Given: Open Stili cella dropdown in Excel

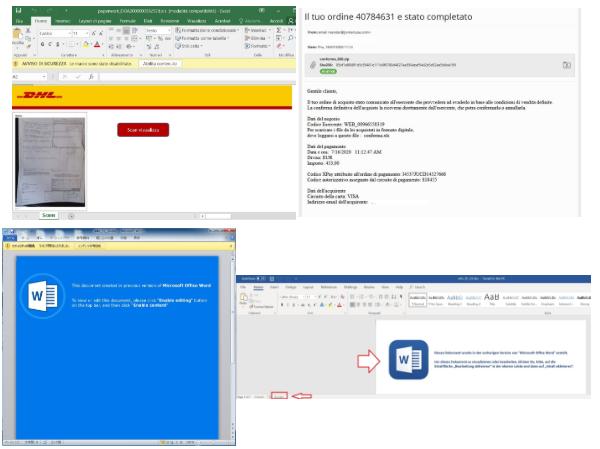Looking at the screenshot, I should (x=189, y=46).
